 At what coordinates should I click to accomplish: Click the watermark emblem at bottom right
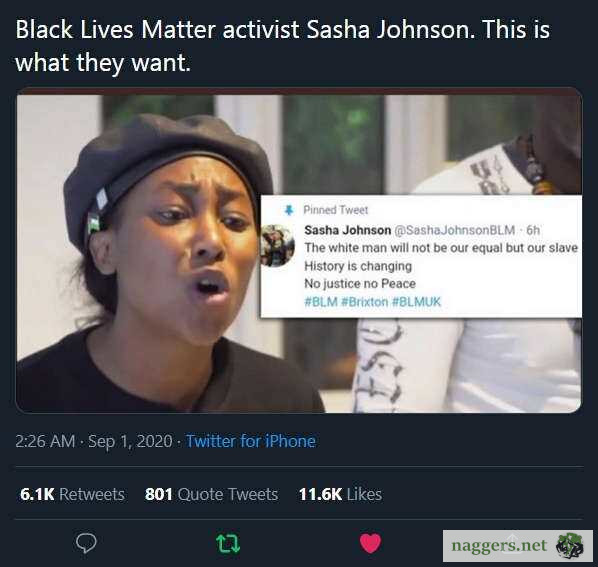click(x=570, y=545)
